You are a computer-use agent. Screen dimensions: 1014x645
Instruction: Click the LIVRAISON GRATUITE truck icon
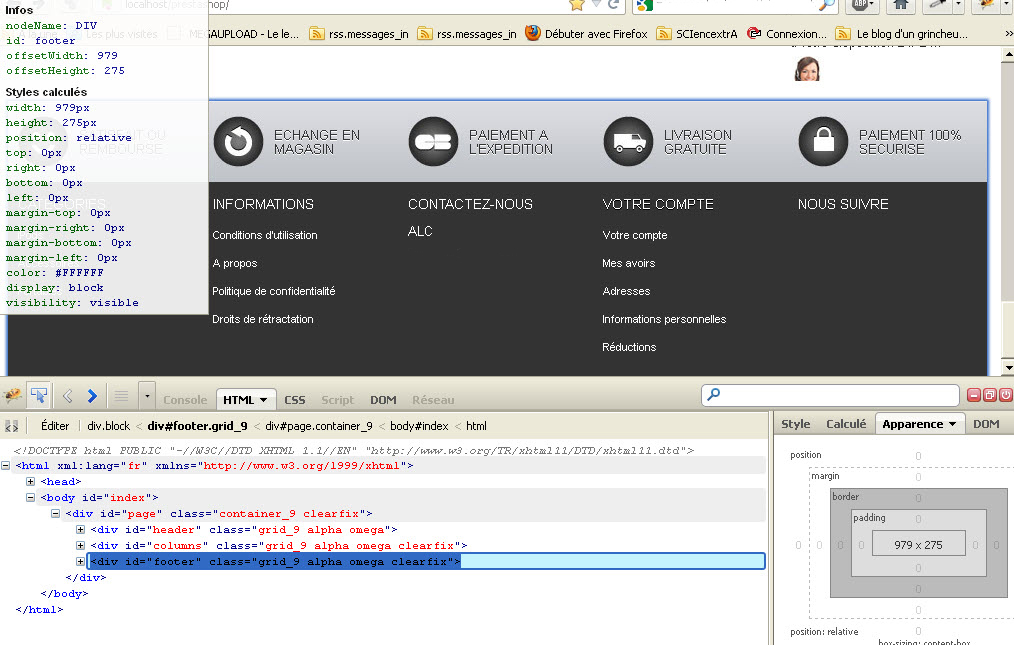629,141
